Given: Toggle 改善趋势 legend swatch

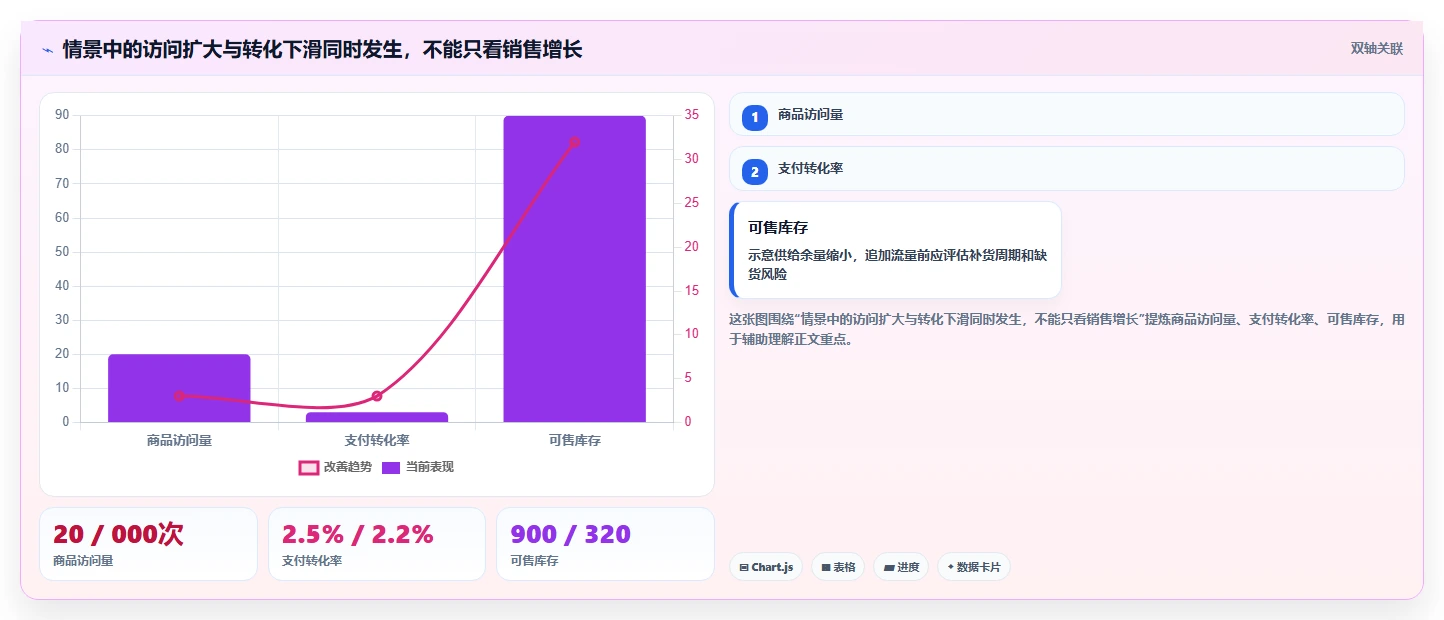Looking at the screenshot, I should (x=308, y=468).
